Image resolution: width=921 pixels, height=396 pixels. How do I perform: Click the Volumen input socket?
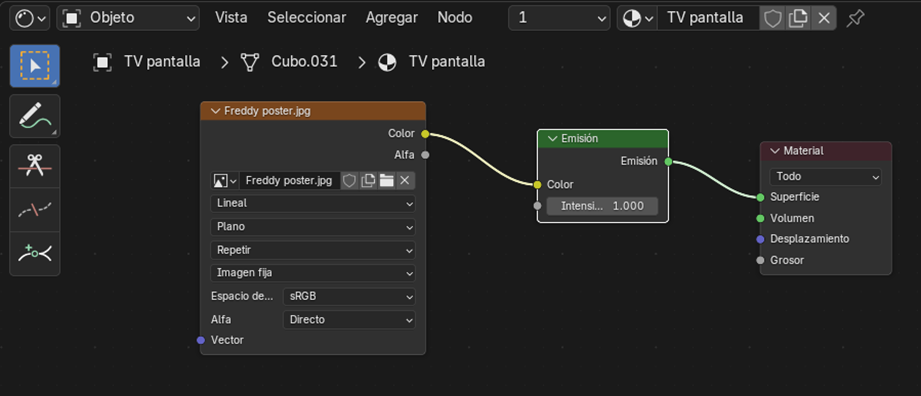click(760, 219)
